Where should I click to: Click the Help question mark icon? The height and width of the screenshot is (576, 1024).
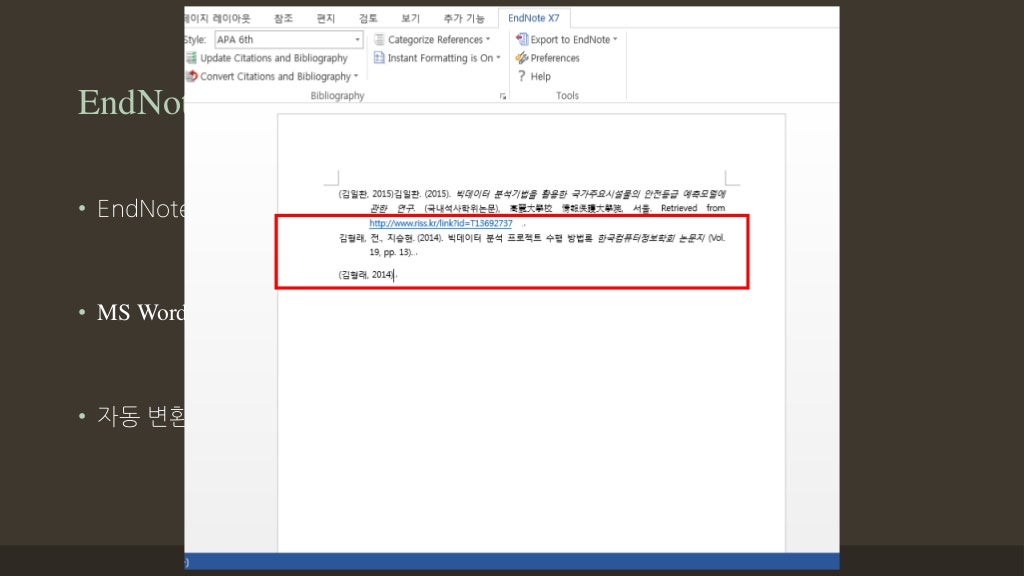(521, 76)
